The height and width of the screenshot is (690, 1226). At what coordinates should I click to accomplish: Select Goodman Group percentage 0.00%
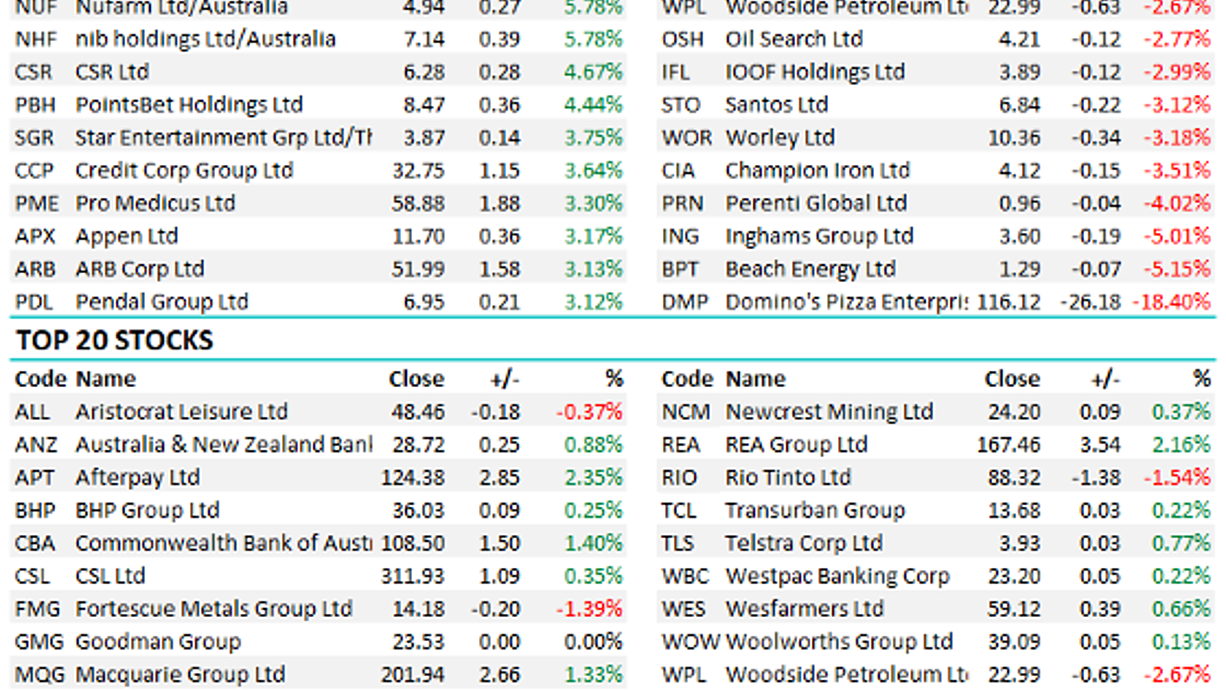(x=593, y=644)
